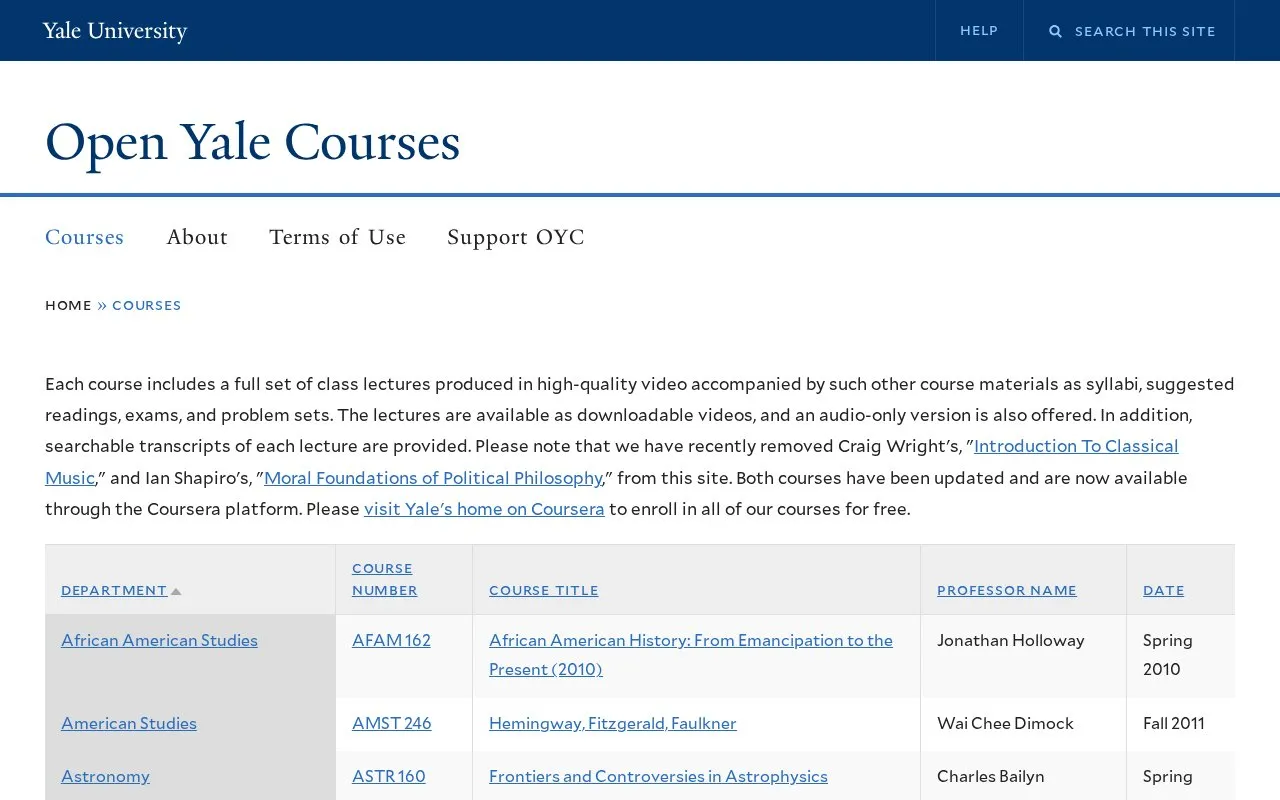Open Support OYC navigation item
1280x800 pixels.
[516, 237]
